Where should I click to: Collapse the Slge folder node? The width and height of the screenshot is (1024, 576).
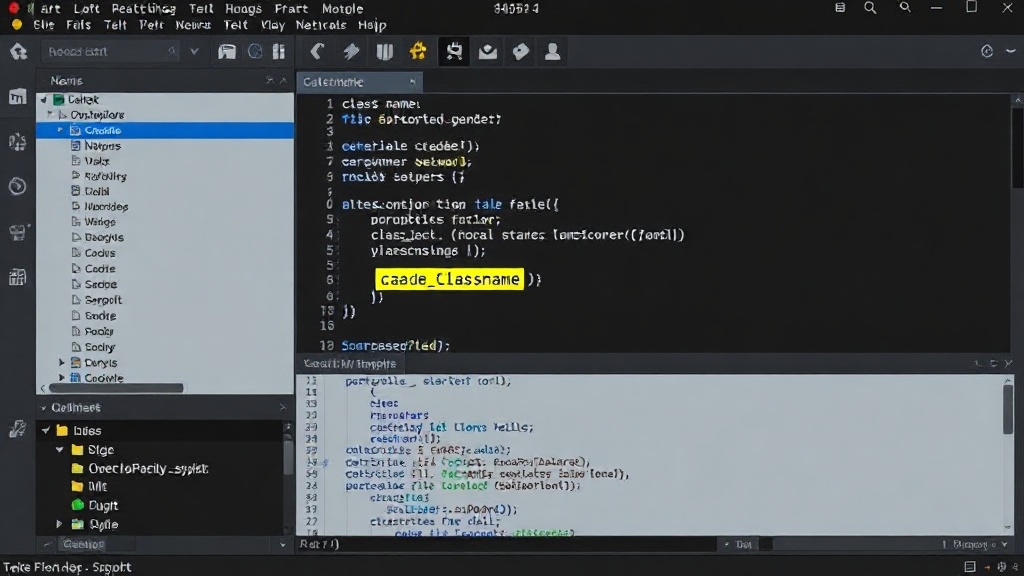click(x=59, y=449)
